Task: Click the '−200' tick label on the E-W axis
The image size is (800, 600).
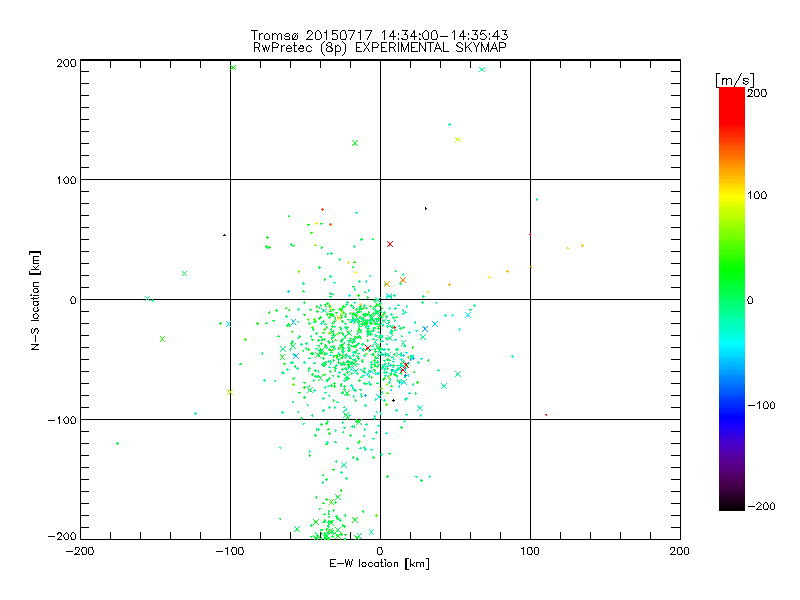Action: (80, 551)
